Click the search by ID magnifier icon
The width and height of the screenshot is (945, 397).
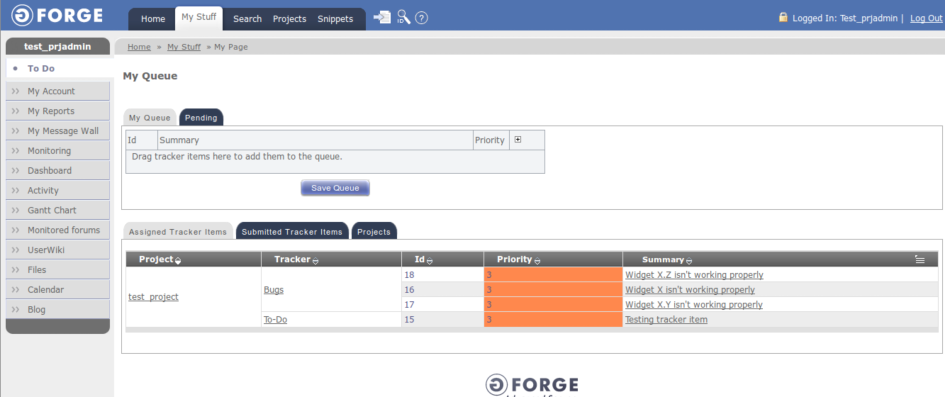pos(404,17)
